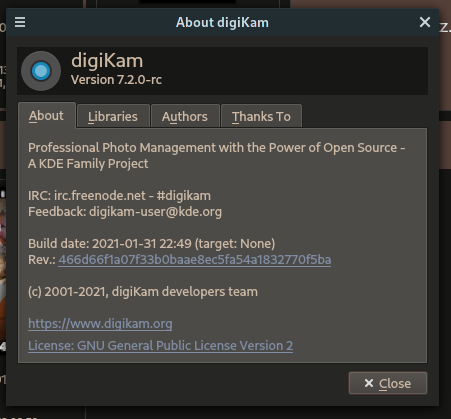Click the 'Build date: 2021-01-31 22:49' line
This screenshot has height=419, width=451.
[152, 244]
